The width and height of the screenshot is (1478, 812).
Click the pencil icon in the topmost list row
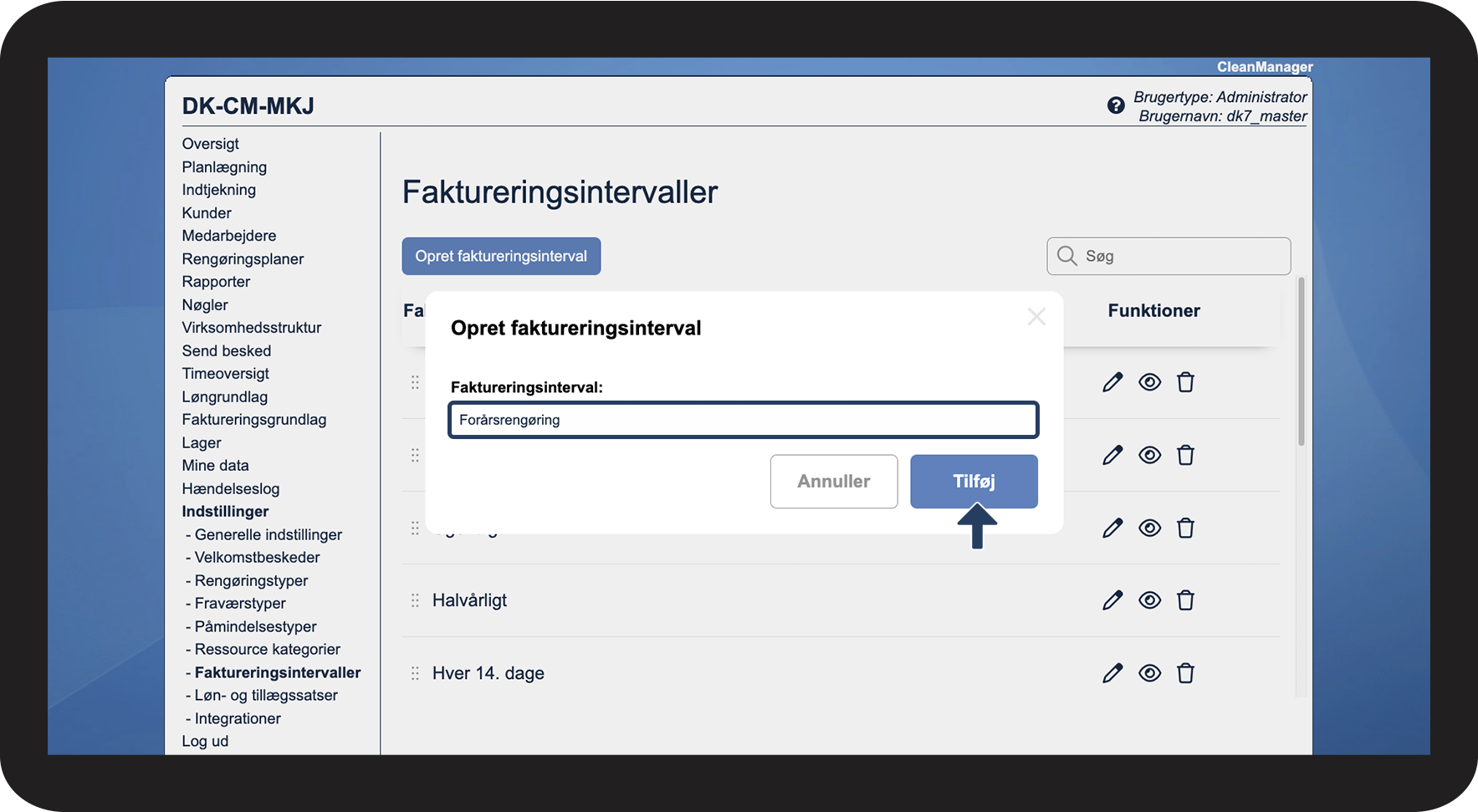(x=1112, y=382)
